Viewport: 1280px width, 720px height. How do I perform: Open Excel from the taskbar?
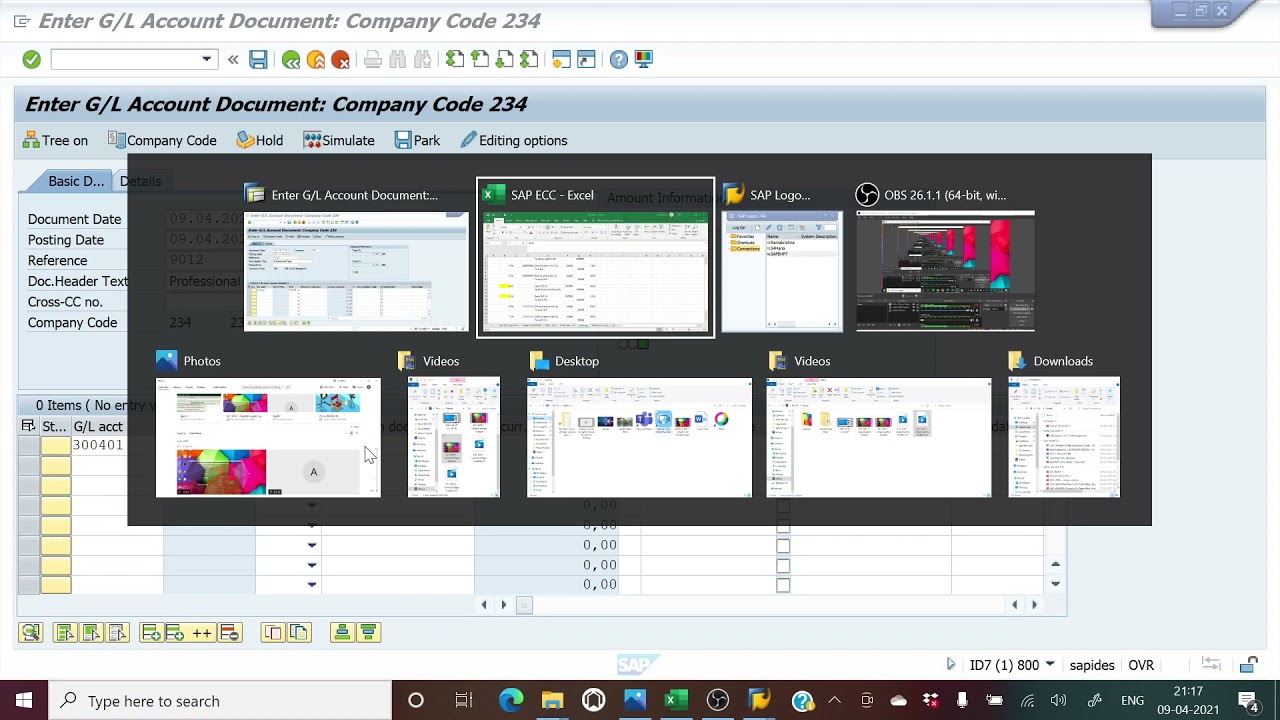point(676,701)
